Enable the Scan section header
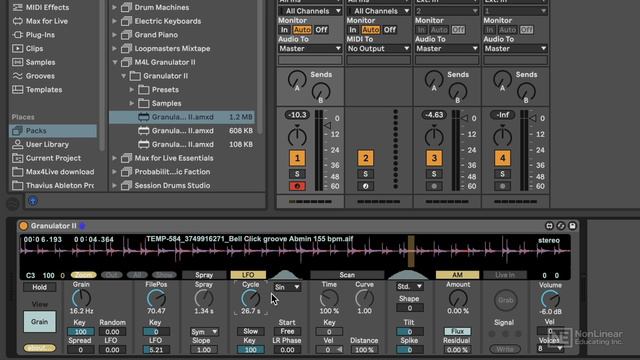The width and height of the screenshot is (640, 360). tap(347, 275)
